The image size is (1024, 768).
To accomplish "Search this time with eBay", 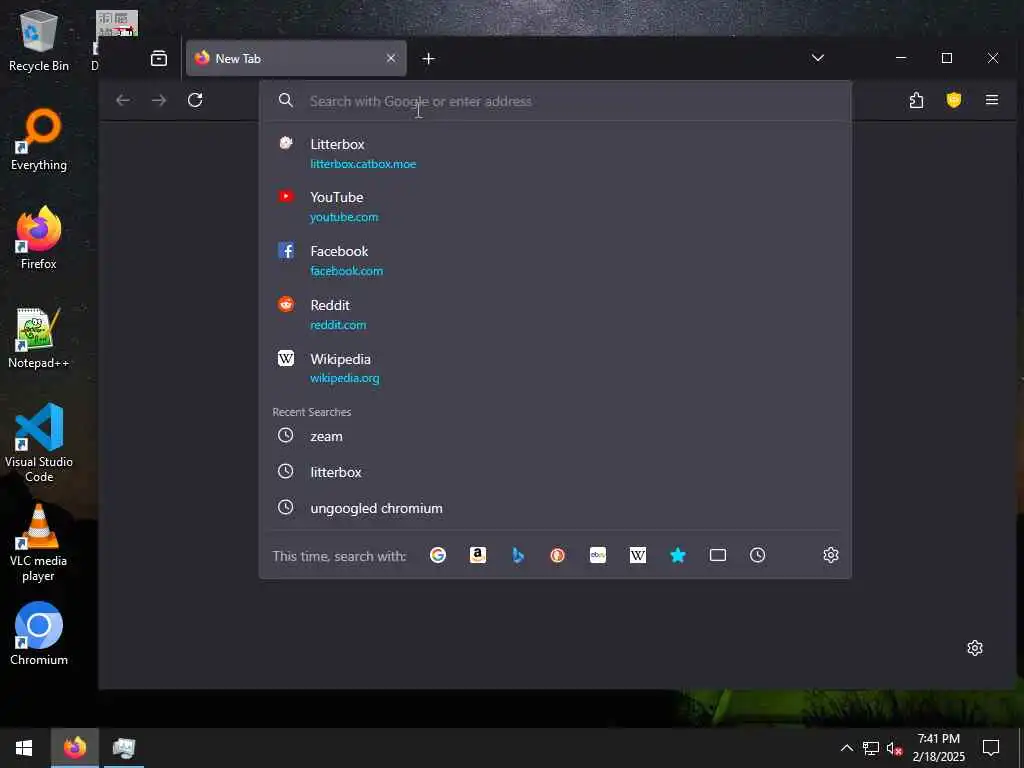I will [598, 555].
